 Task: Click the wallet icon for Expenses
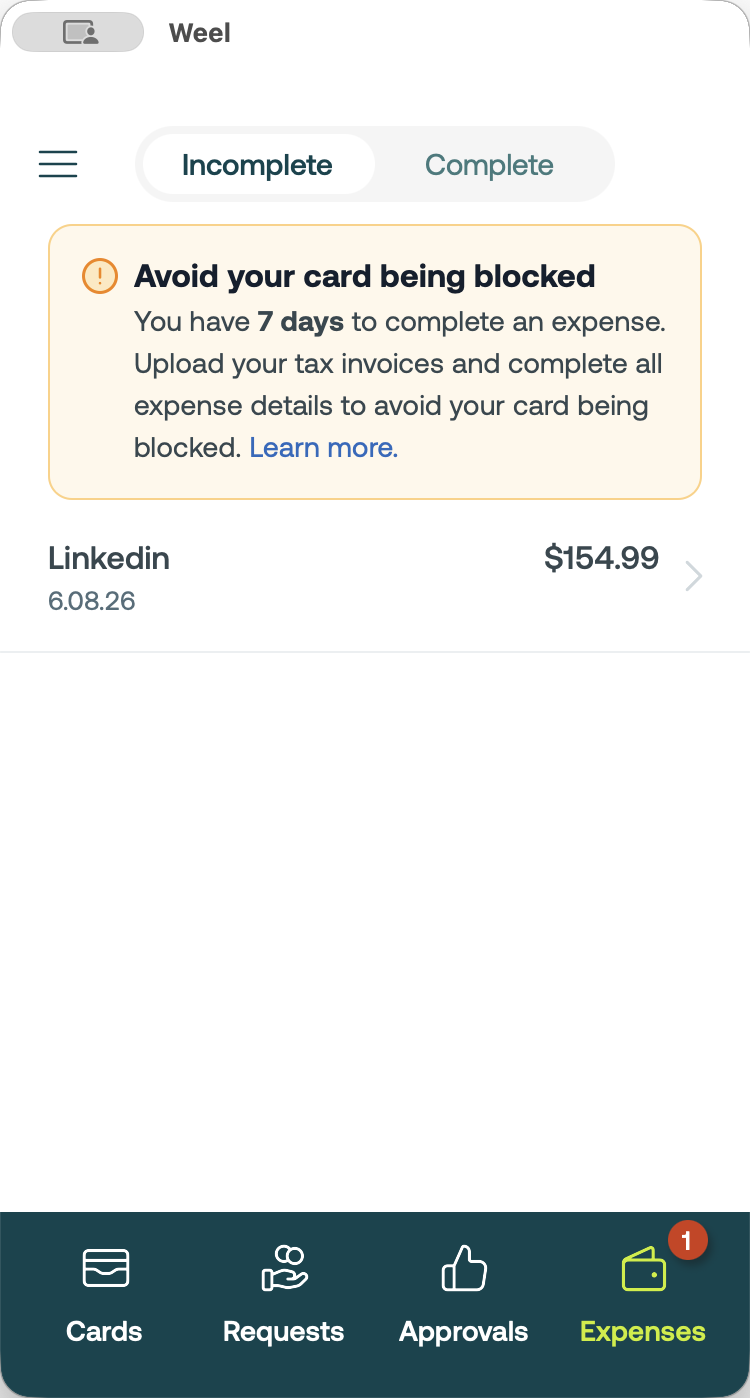coord(643,1268)
